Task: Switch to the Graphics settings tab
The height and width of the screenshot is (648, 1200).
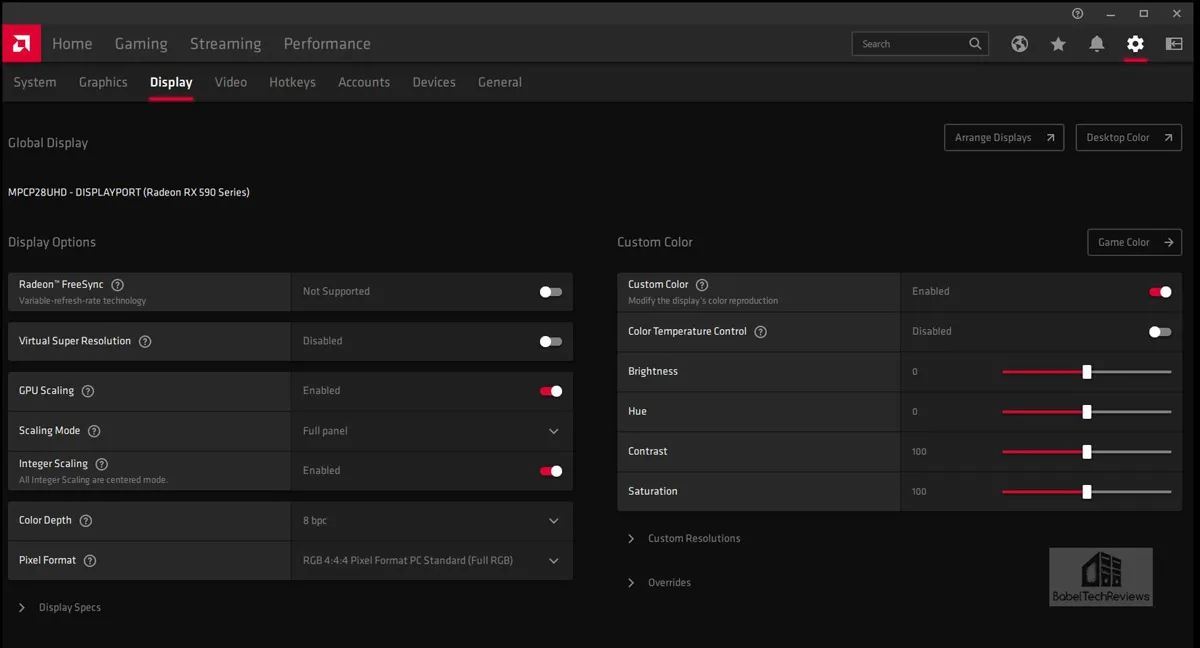Action: [103, 82]
